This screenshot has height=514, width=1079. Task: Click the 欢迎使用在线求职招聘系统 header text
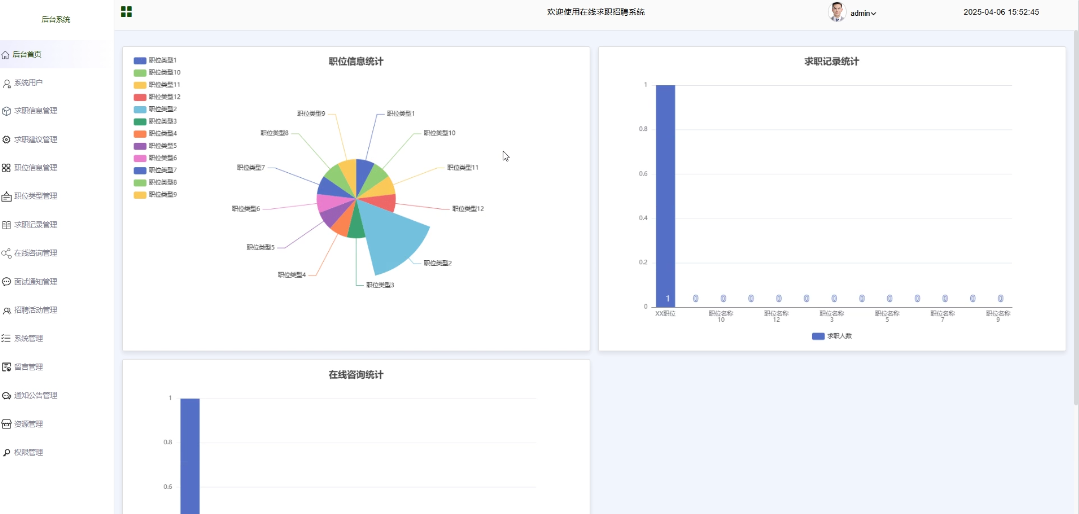(x=596, y=12)
